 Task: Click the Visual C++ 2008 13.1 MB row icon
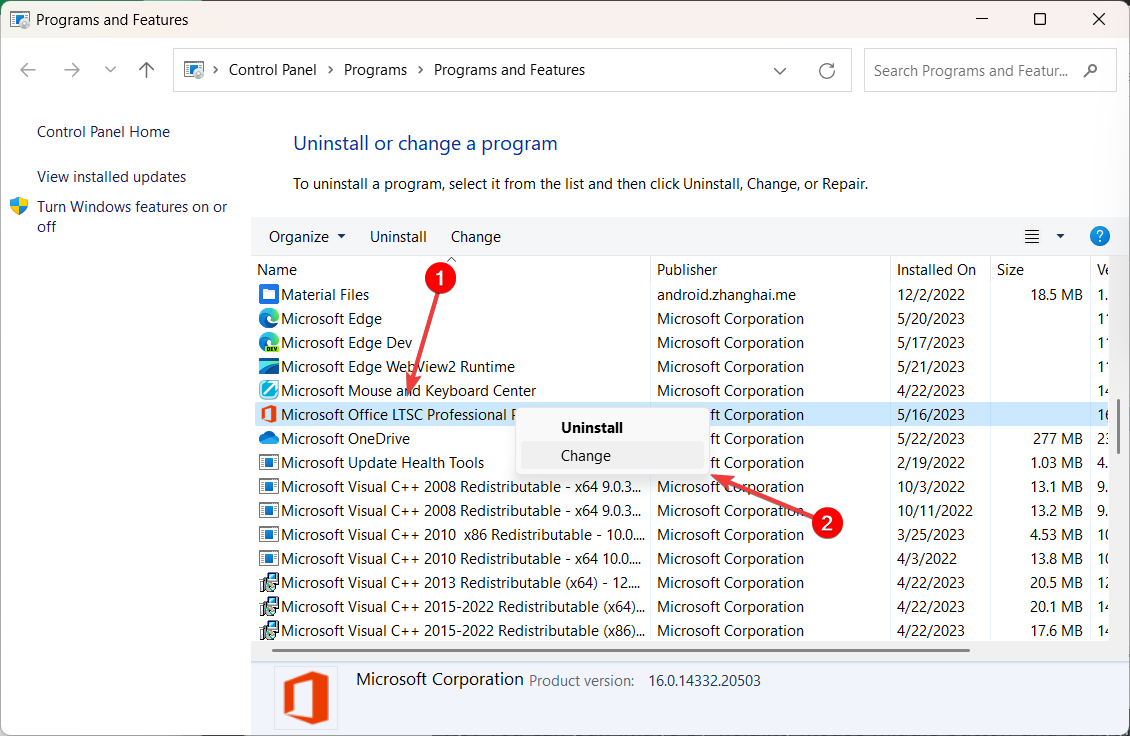coord(269,487)
